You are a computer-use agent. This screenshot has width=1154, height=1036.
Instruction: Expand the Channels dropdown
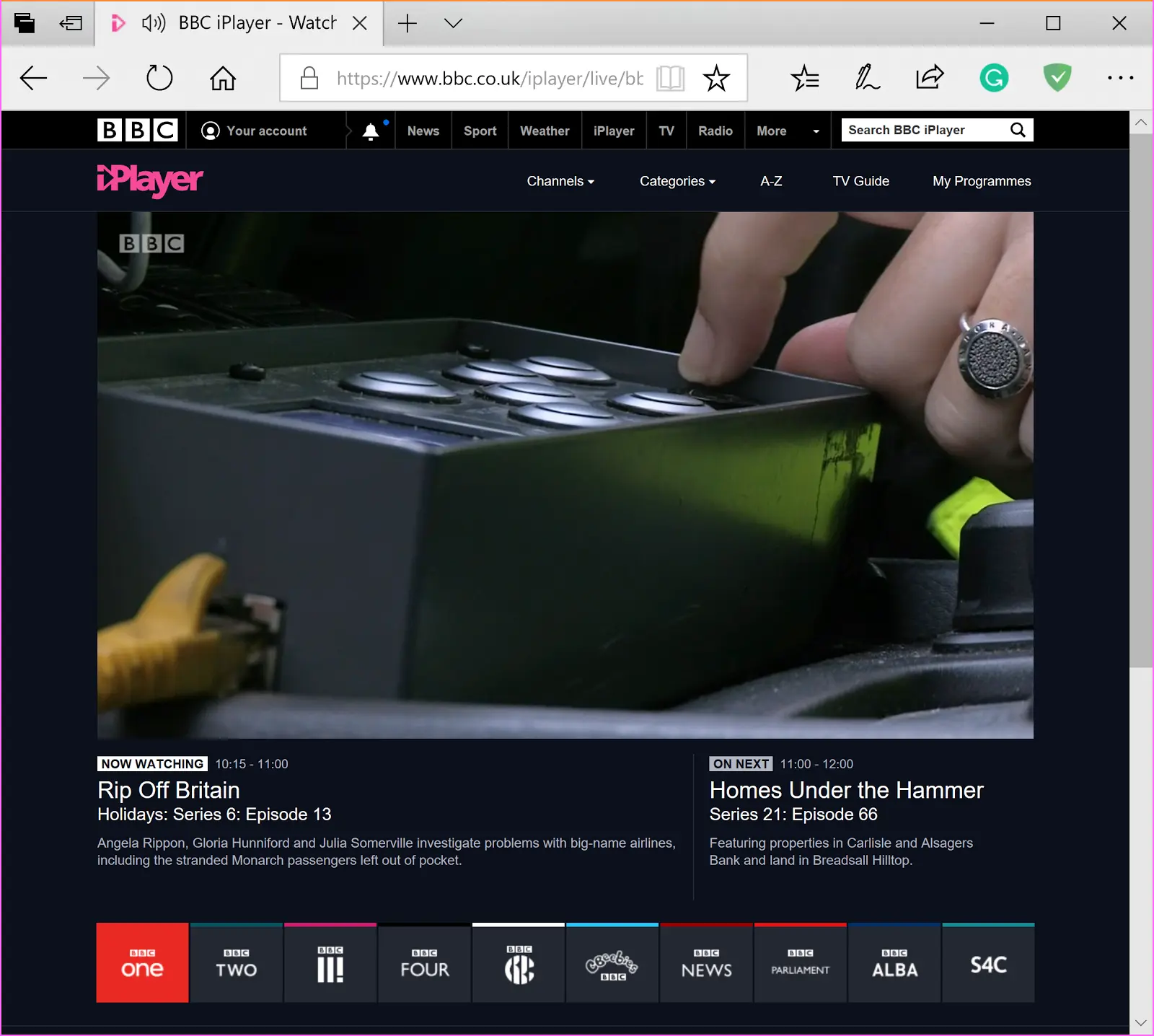click(x=560, y=181)
